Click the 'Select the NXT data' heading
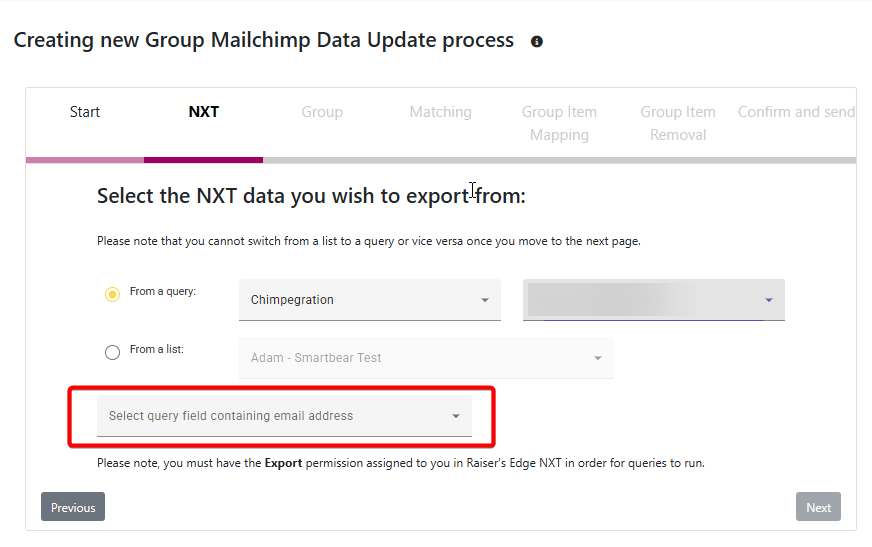The image size is (872, 547). click(311, 196)
